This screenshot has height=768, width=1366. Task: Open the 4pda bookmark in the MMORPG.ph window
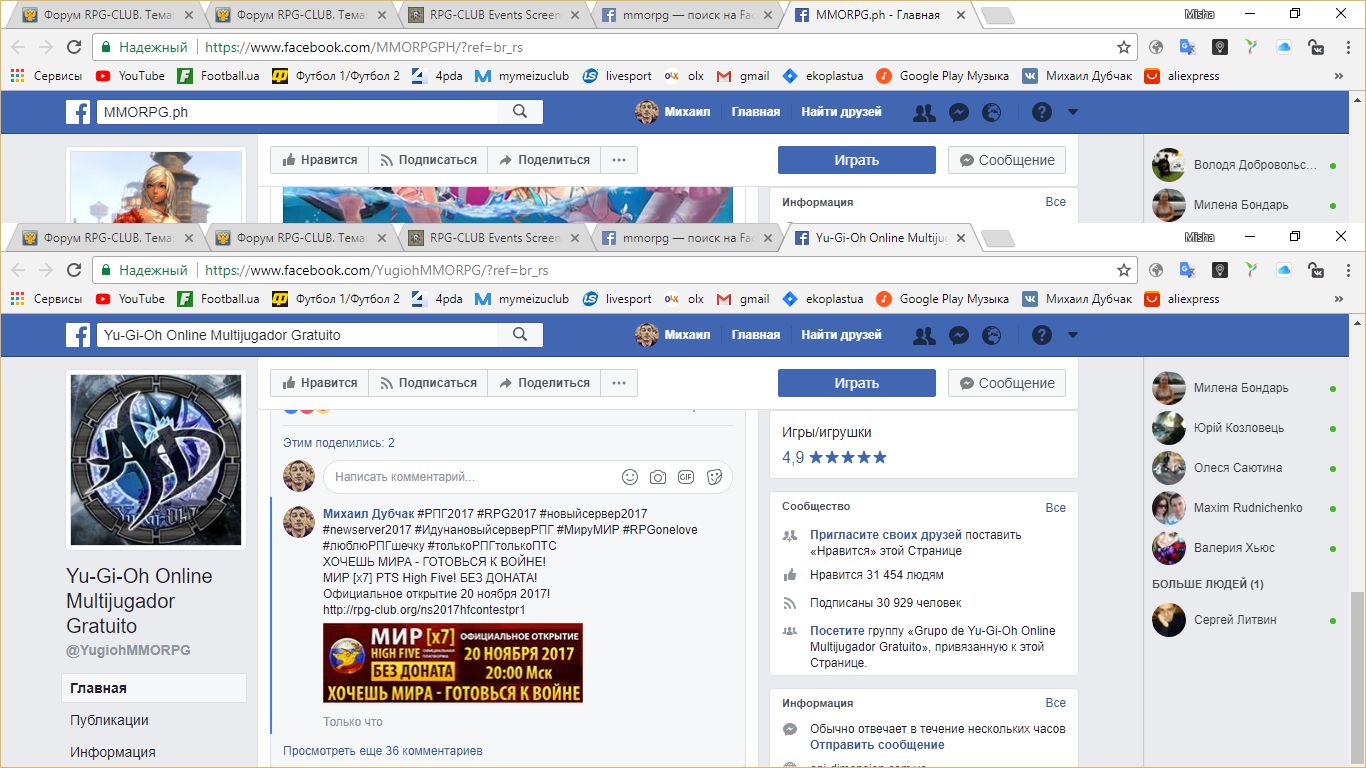click(437, 76)
